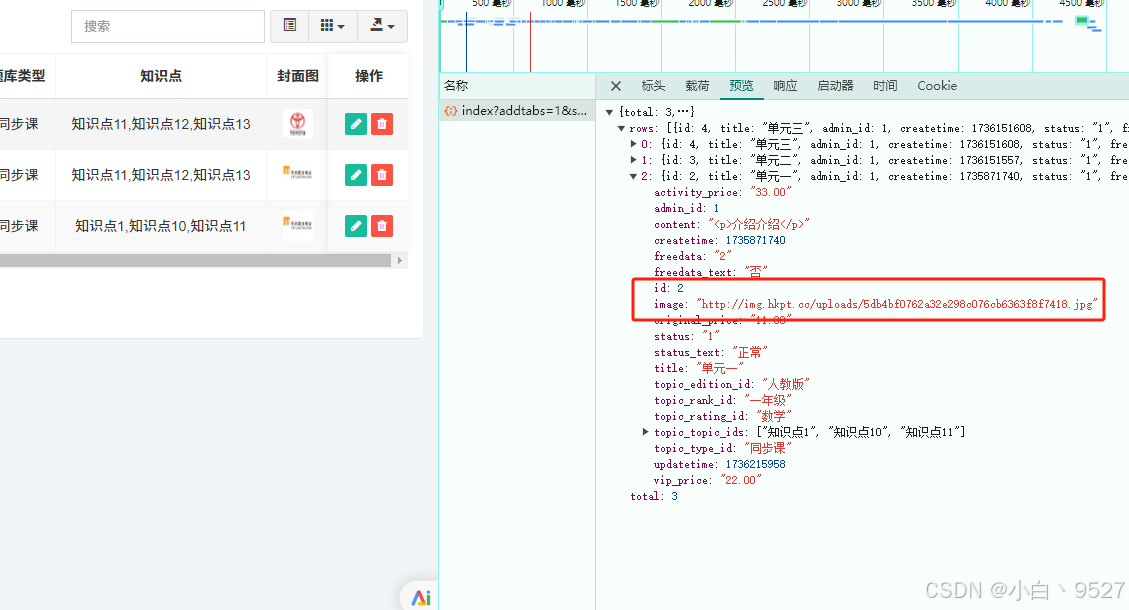This screenshot has height=610, width=1129.
Task: Collapse row 2 with title 单元一
Action: tap(634, 176)
